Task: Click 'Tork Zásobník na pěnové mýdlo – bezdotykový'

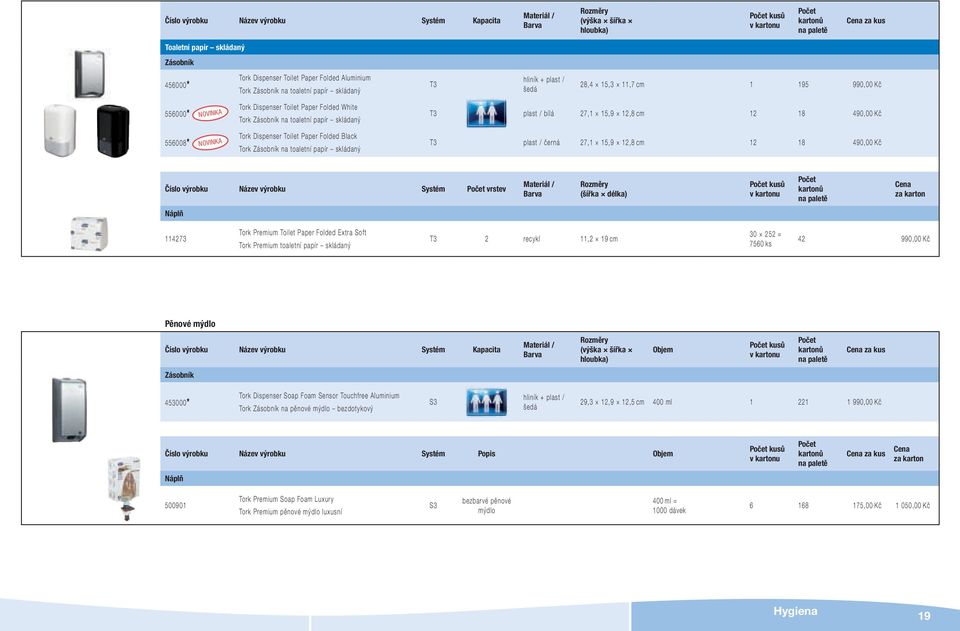Action: coord(306,409)
